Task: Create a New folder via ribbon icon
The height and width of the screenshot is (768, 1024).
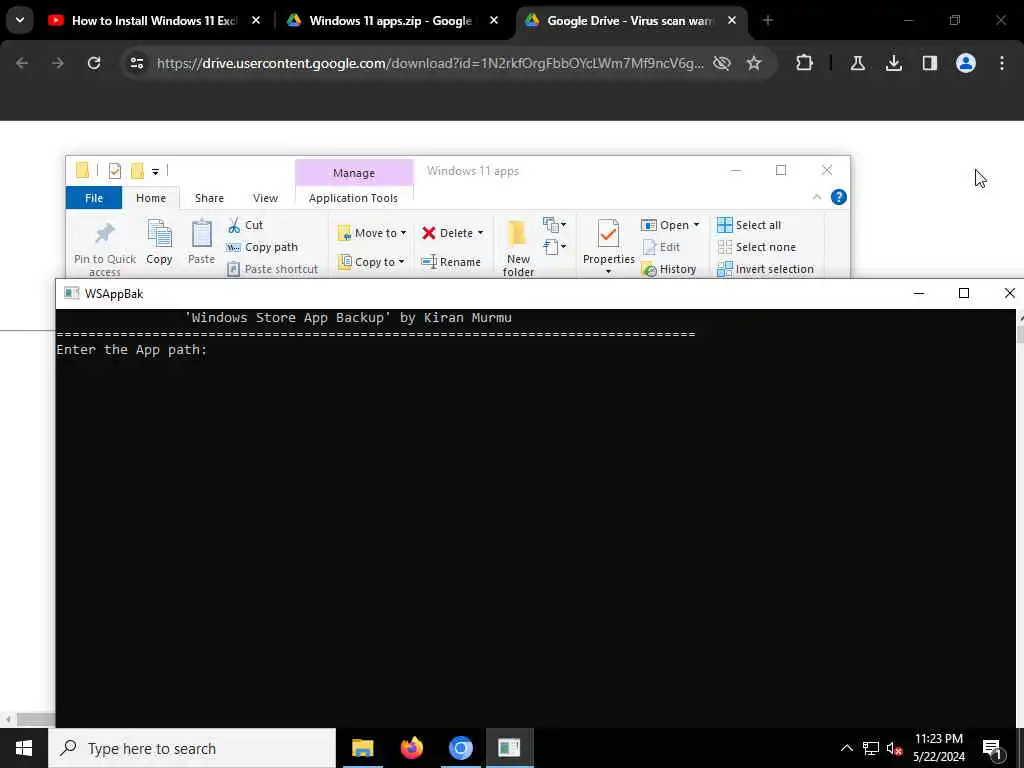Action: coord(517,235)
